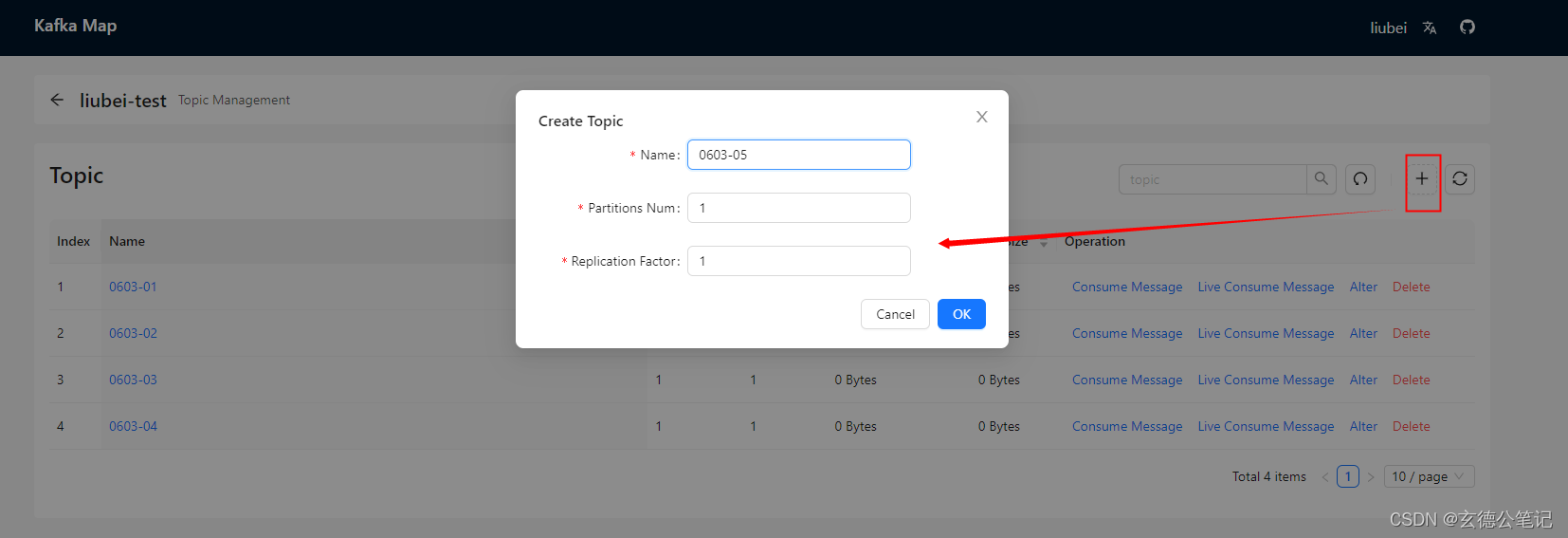1568x538 pixels.
Task: Click the language translate icon in header
Action: pyautogui.click(x=1430, y=28)
